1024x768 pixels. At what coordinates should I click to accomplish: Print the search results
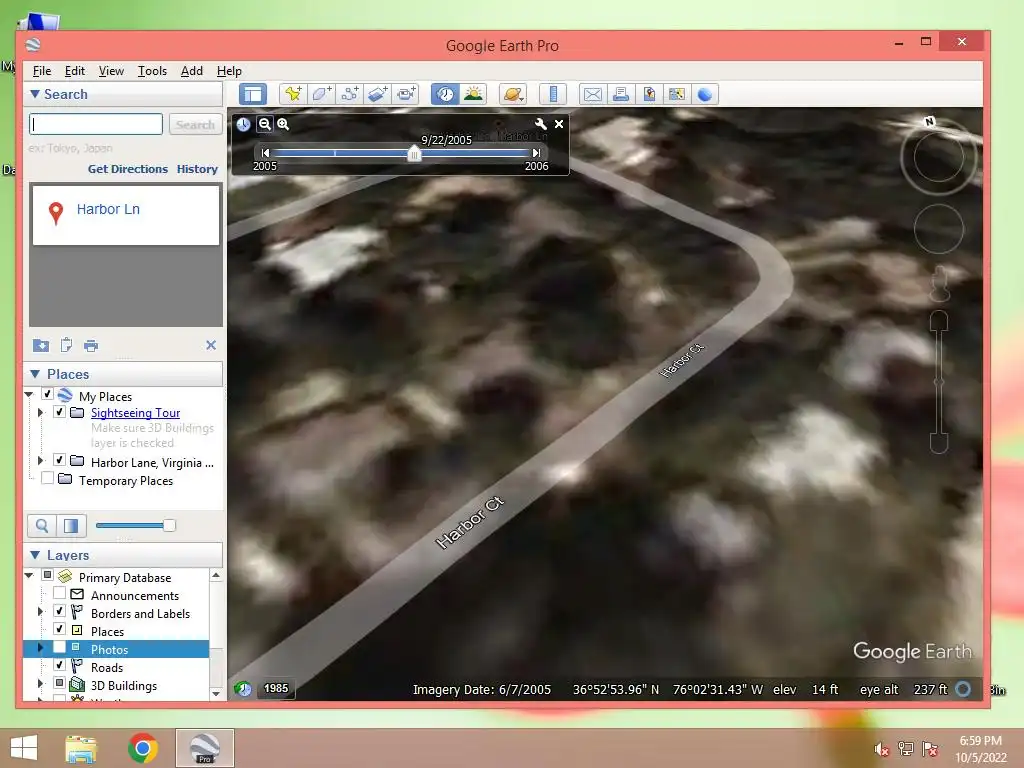tap(91, 345)
